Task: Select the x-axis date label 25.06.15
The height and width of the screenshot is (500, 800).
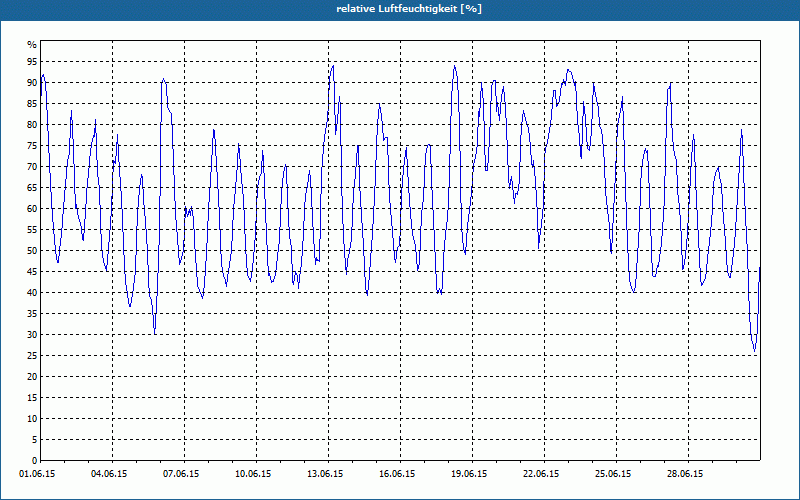Action: pyautogui.click(x=613, y=474)
